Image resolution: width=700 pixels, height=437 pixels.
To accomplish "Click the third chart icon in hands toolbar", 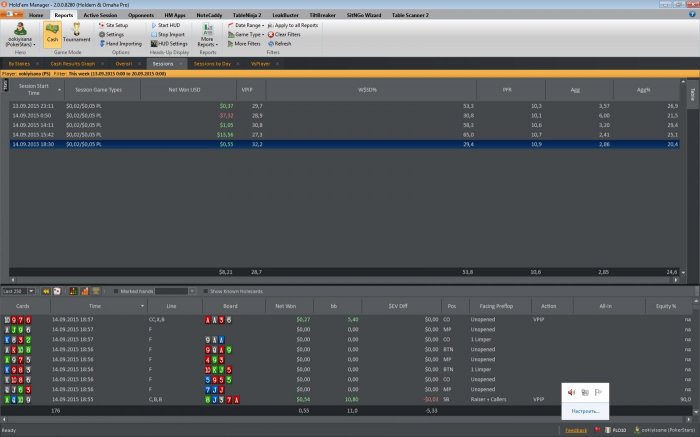I will 96,291.
